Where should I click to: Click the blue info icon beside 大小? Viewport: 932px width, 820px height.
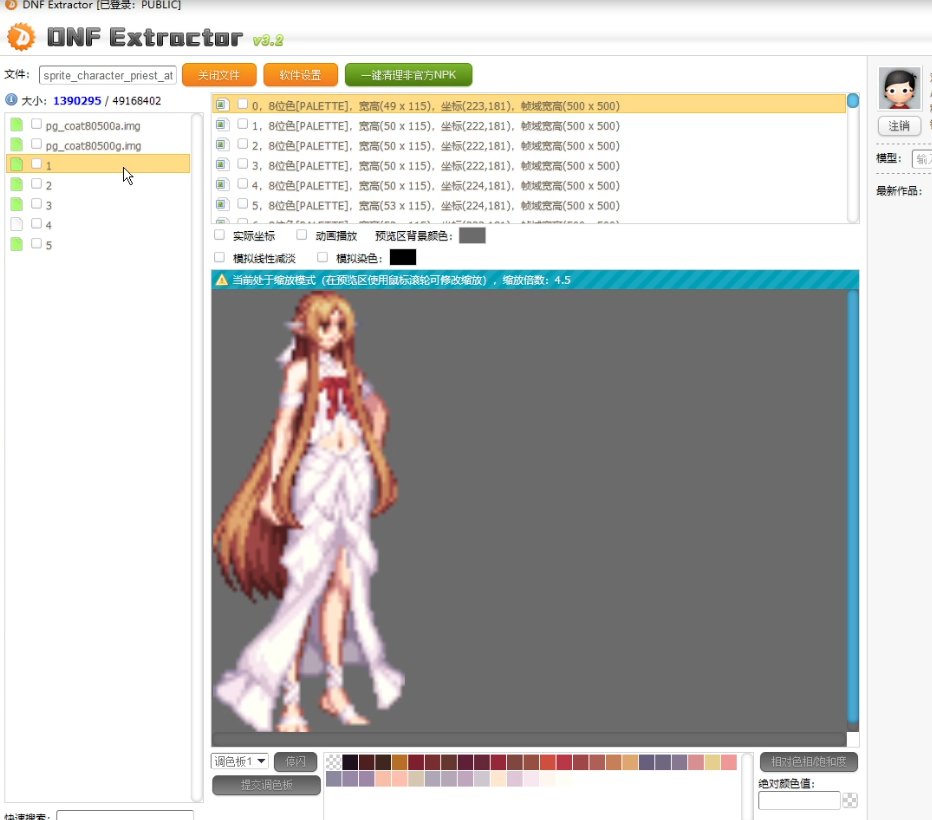click(11, 100)
